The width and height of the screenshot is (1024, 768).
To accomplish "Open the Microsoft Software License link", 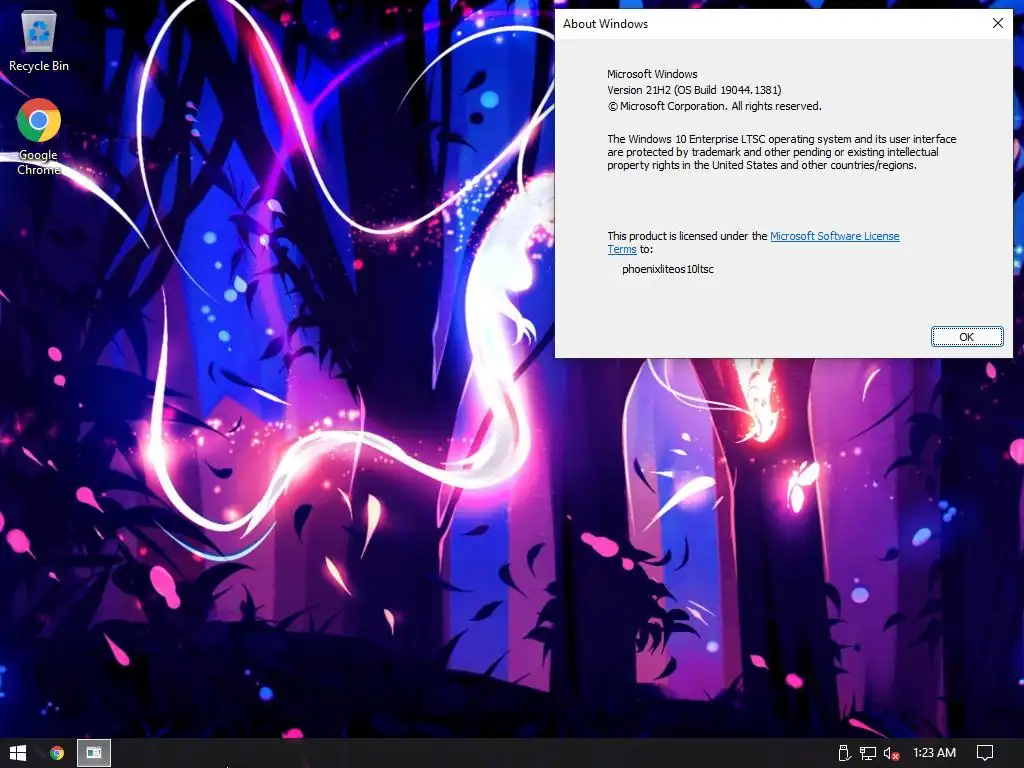I will click(x=835, y=236).
